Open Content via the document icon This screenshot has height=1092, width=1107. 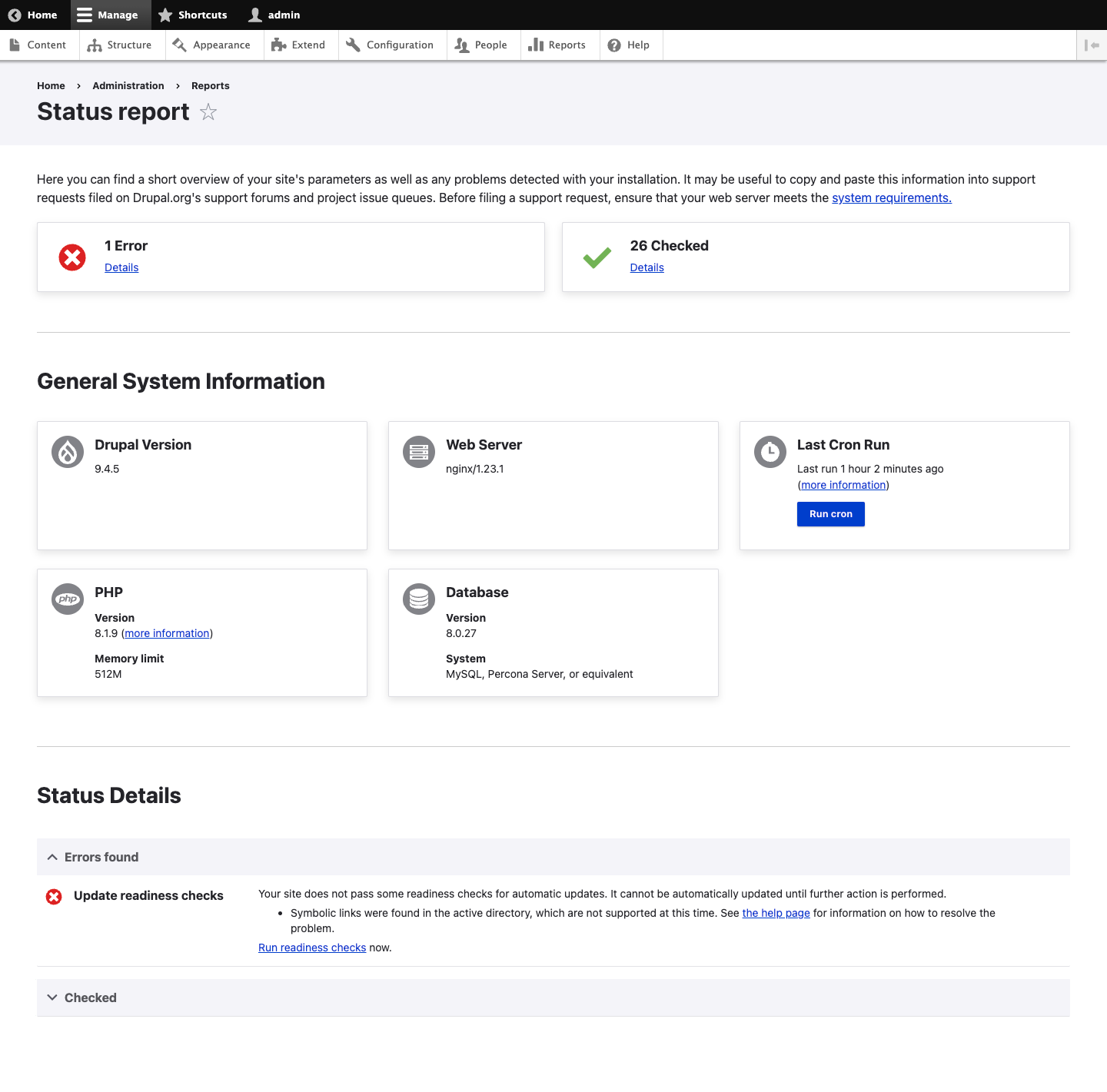pos(15,45)
